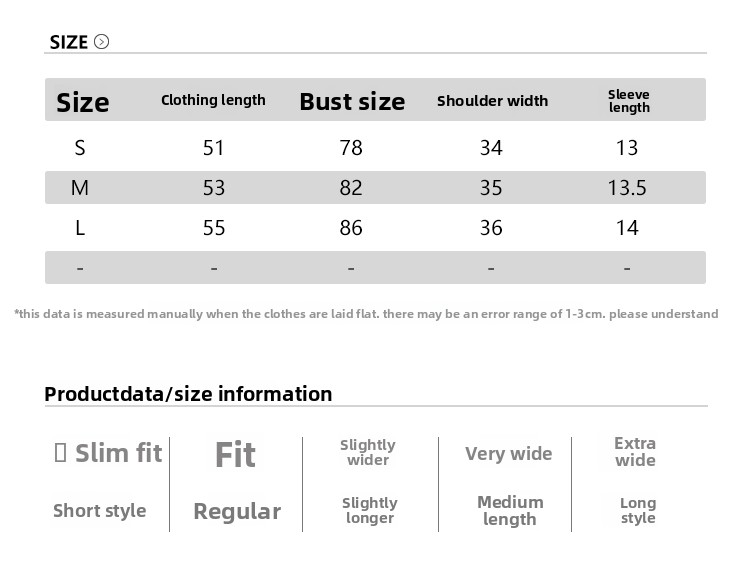Pick the Slightly longer length

[x=369, y=510]
